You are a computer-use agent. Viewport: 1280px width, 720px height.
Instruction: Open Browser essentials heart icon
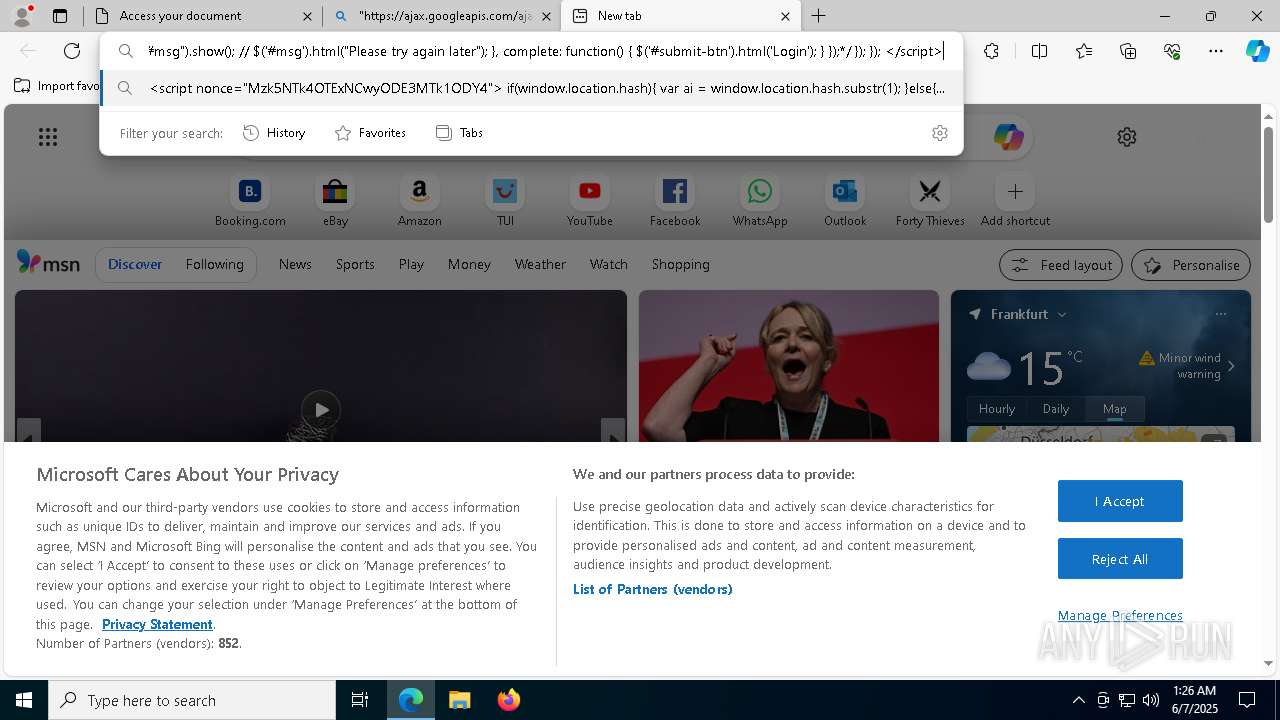click(x=1172, y=51)
